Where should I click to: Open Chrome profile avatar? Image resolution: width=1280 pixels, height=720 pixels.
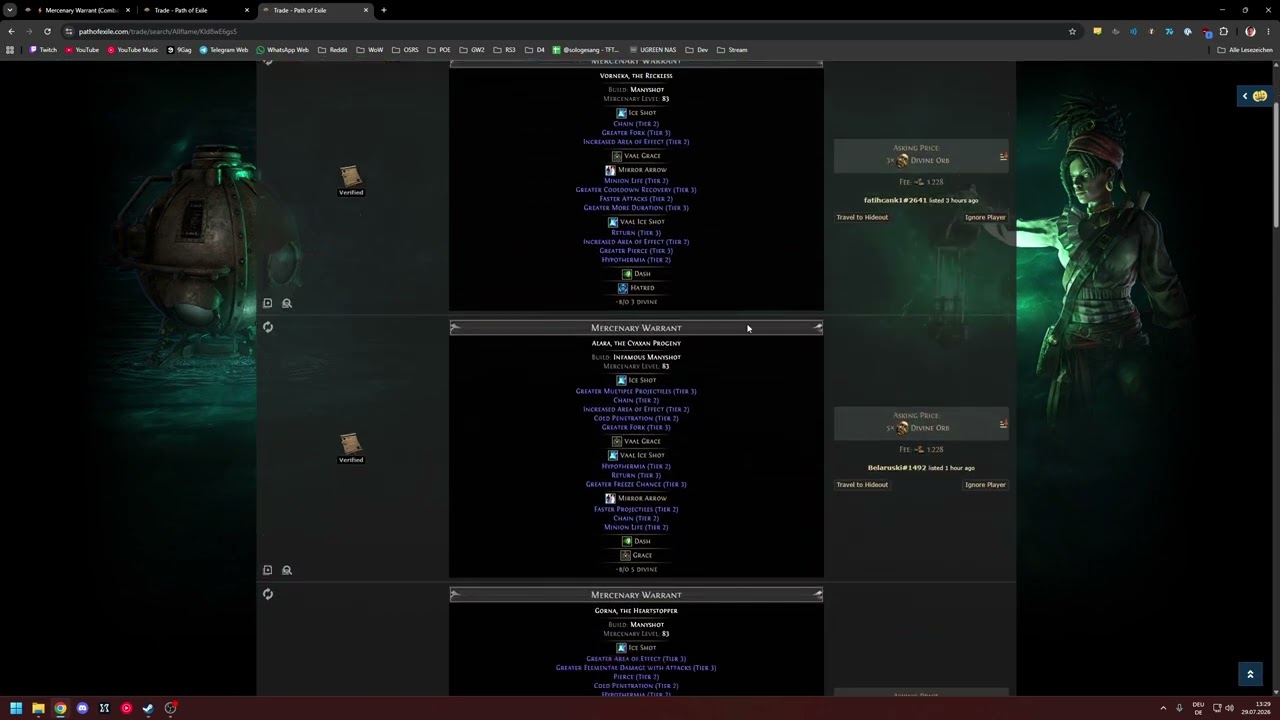(x=1250, y=31)
